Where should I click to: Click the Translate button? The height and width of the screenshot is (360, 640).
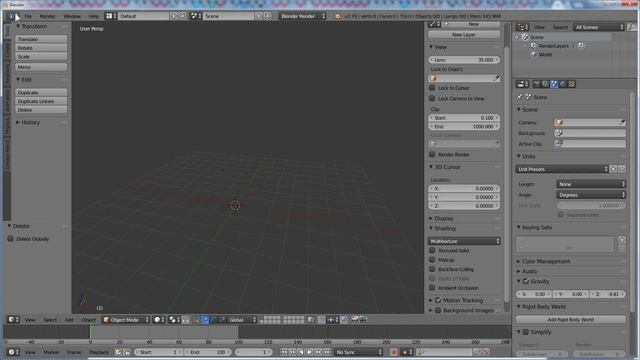41,39
